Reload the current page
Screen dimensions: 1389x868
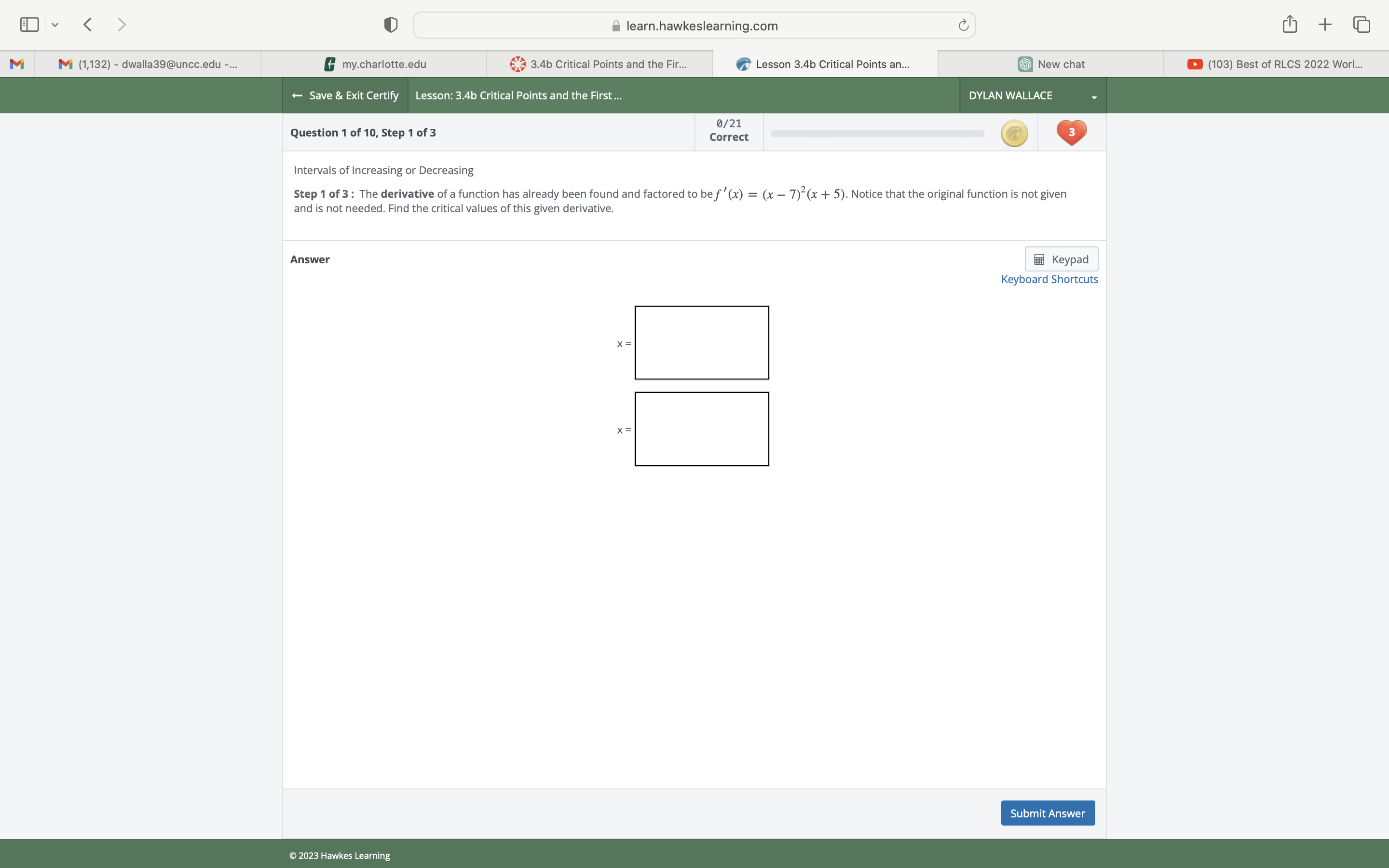click(962, 25)
